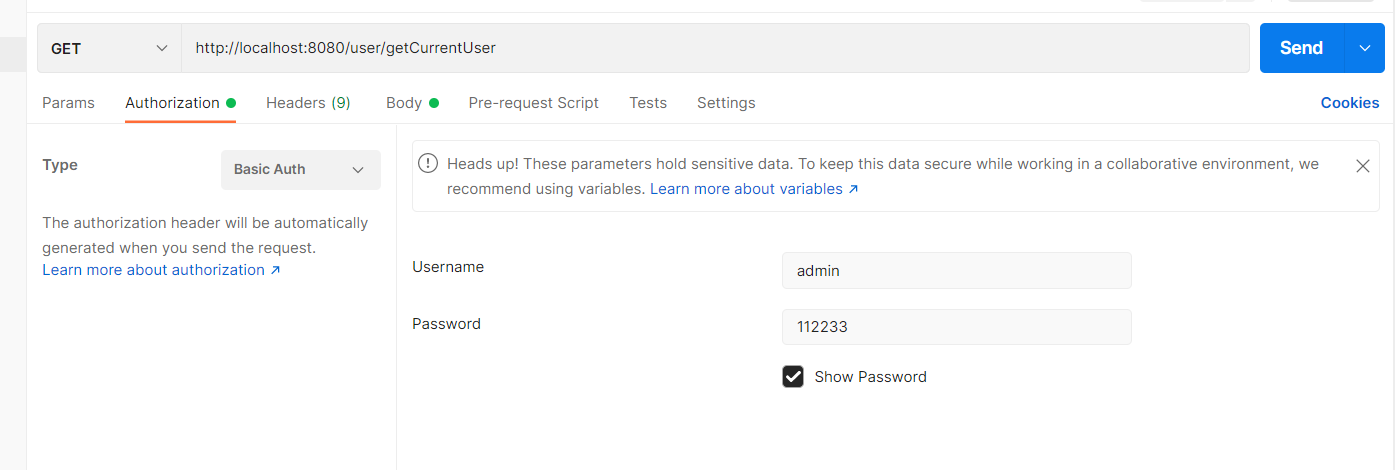Viewport: 1397px width, 470px height.
Task: Click the request URL field
Action: tap(715, 48)
